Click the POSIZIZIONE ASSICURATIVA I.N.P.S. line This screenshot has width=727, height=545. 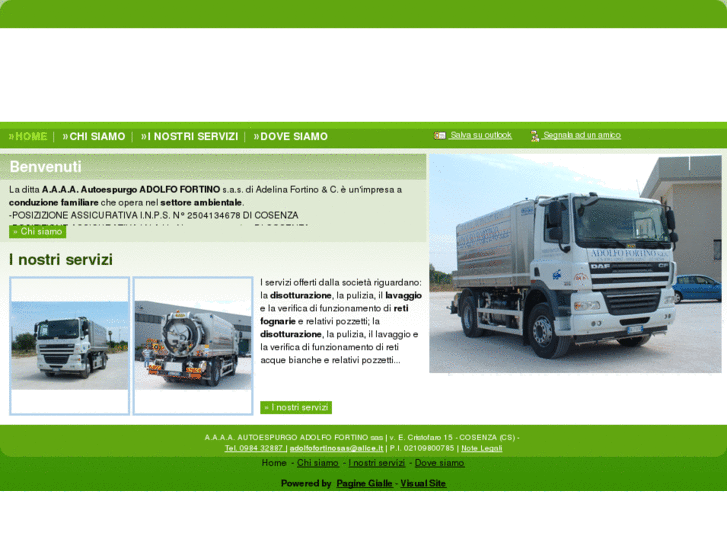(x=153, y=215)
